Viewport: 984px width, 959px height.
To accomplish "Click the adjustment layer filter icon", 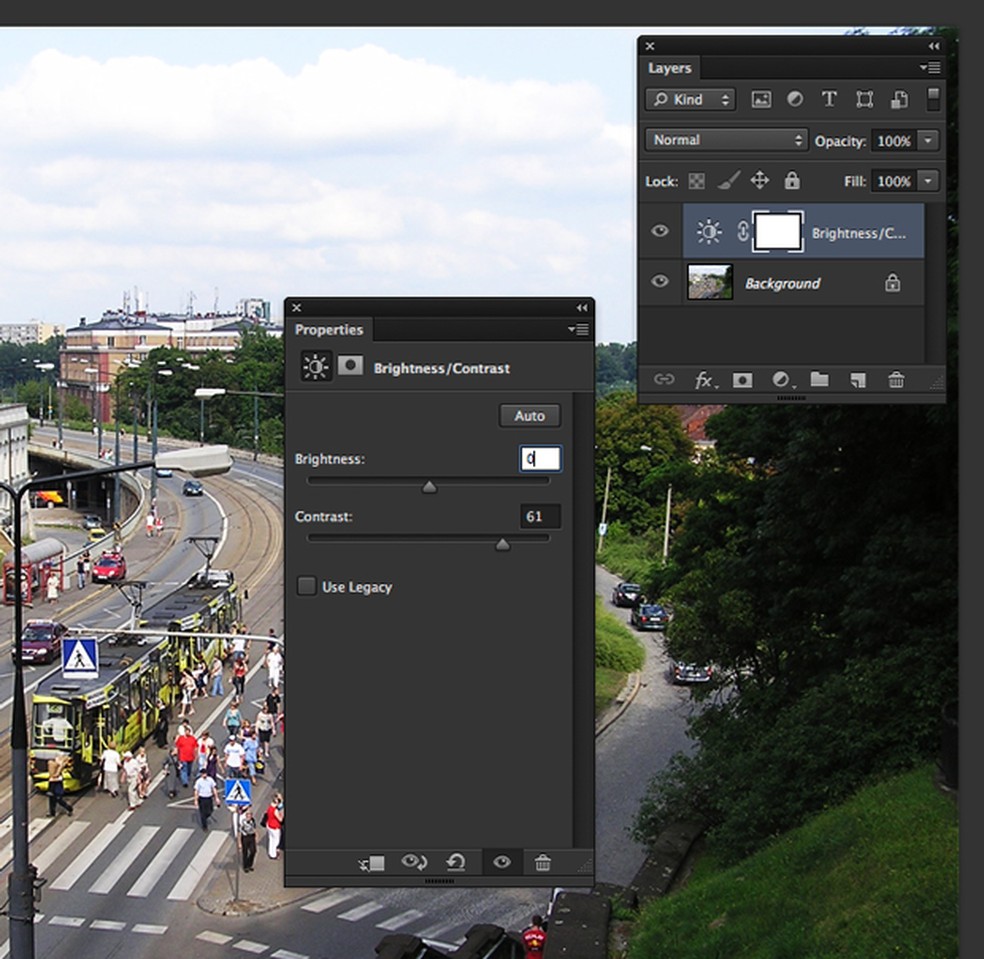I will [x=795, y=100].
